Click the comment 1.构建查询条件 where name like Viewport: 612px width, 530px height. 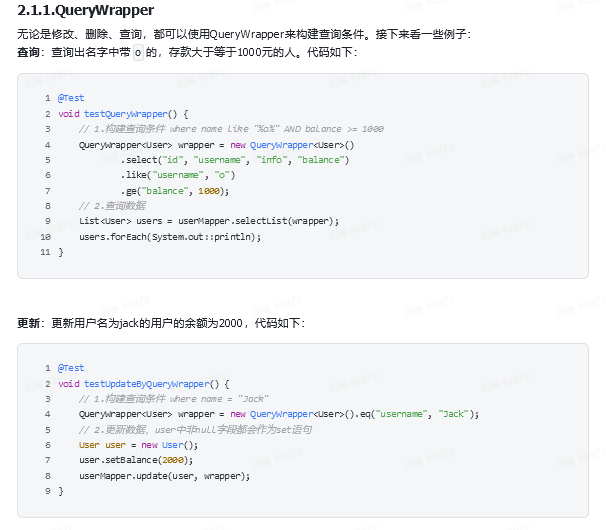click(x=231, y=129)
